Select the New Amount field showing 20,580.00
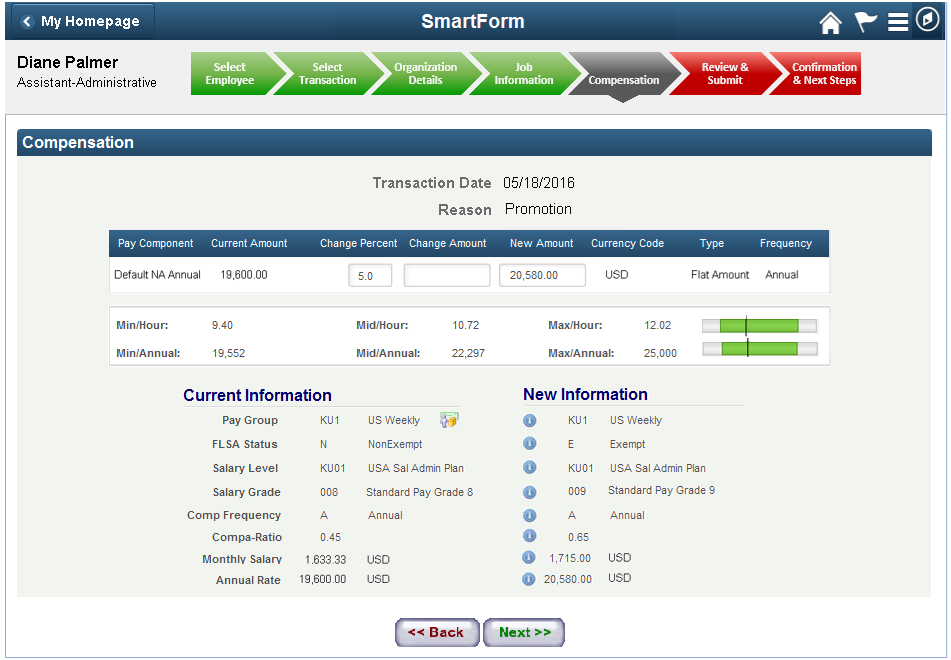Viewport: 951px width, 660px height. point(541,274)
